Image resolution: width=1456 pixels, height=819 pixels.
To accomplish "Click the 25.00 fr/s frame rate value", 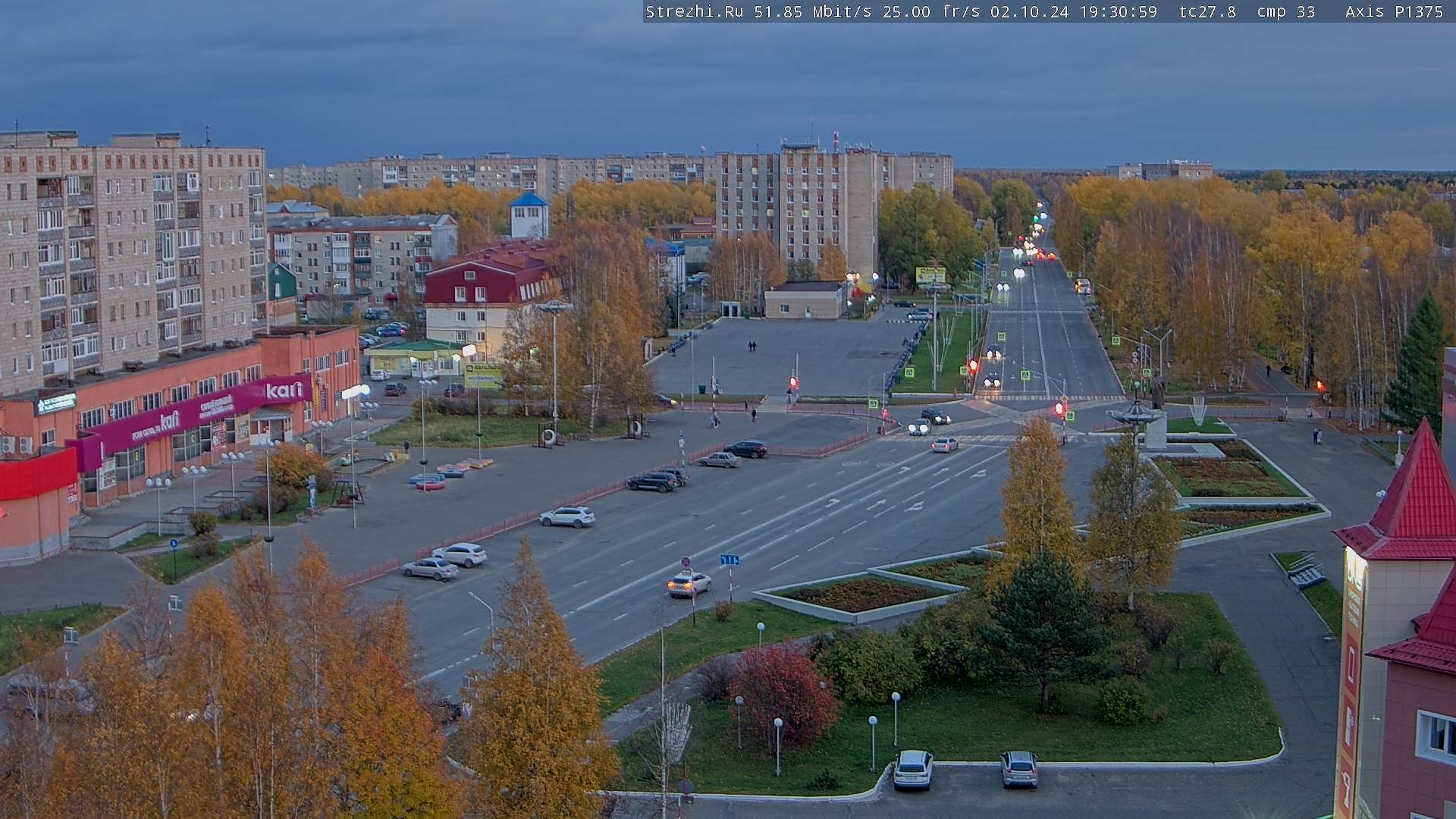I will (x=932, y=11).
